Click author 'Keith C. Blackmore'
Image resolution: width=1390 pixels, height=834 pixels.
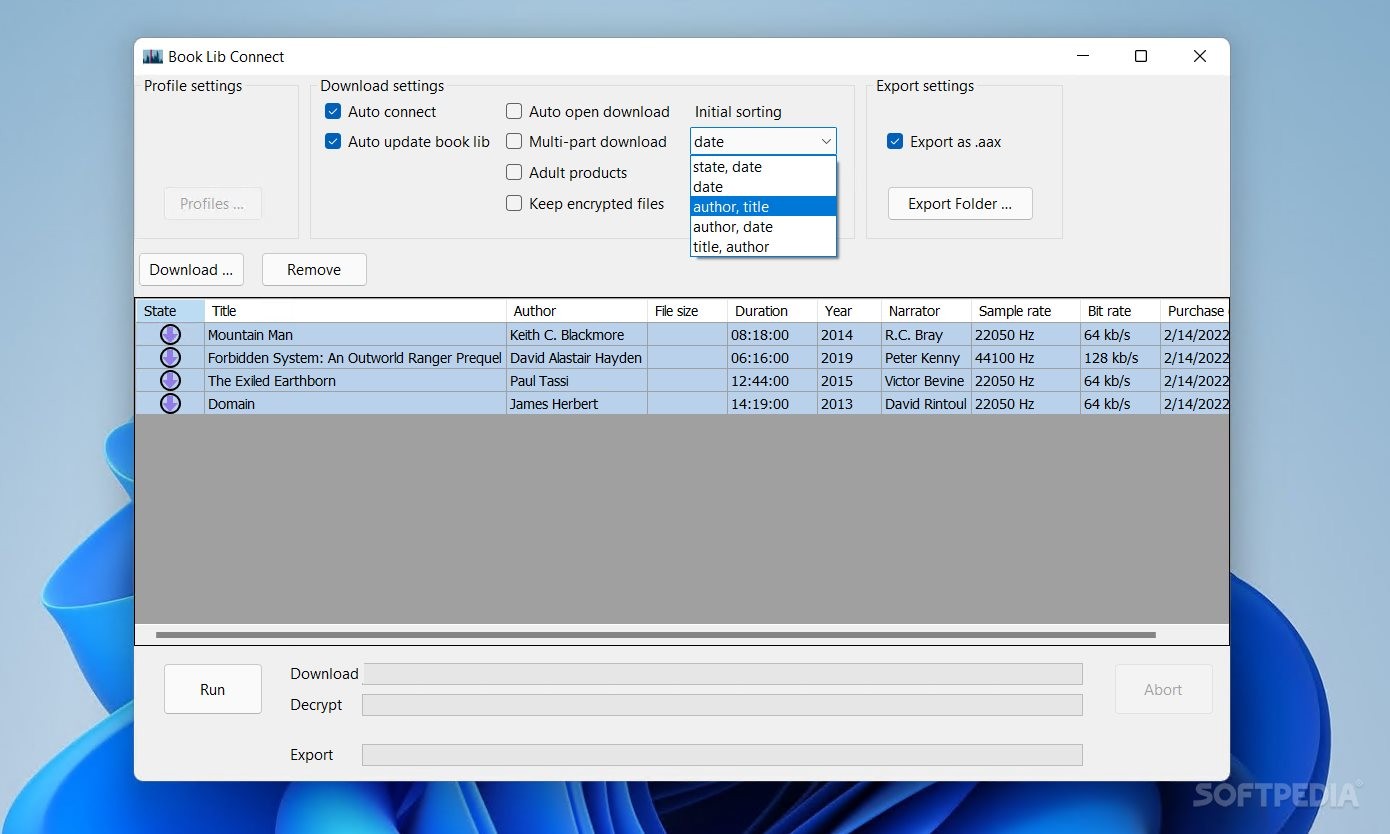577,335
